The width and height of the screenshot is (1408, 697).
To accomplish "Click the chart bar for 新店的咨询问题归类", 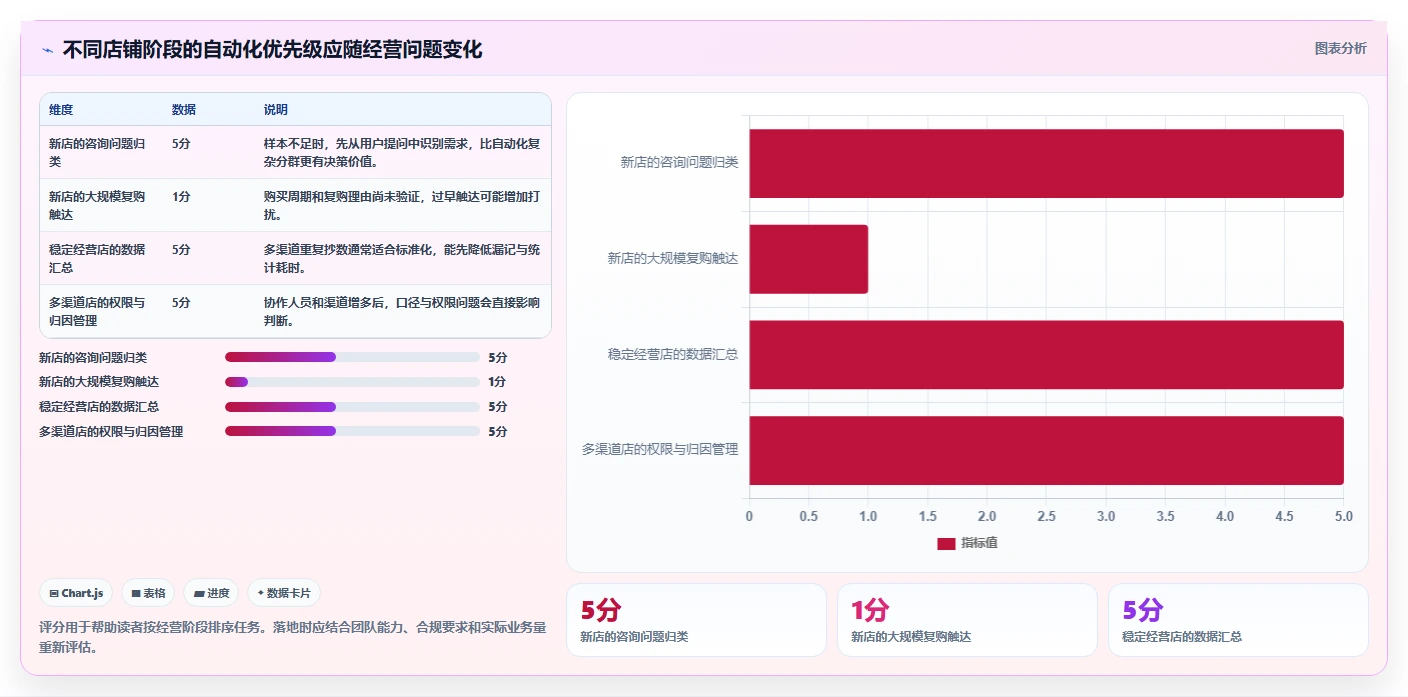I will (1046, 163).
